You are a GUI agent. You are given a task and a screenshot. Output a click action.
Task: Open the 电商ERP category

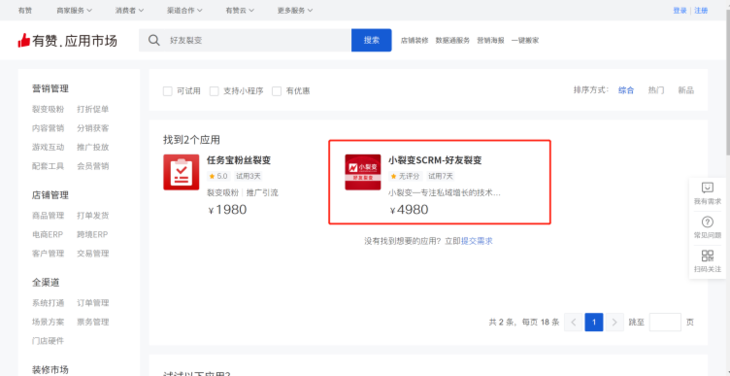[47, 235]
